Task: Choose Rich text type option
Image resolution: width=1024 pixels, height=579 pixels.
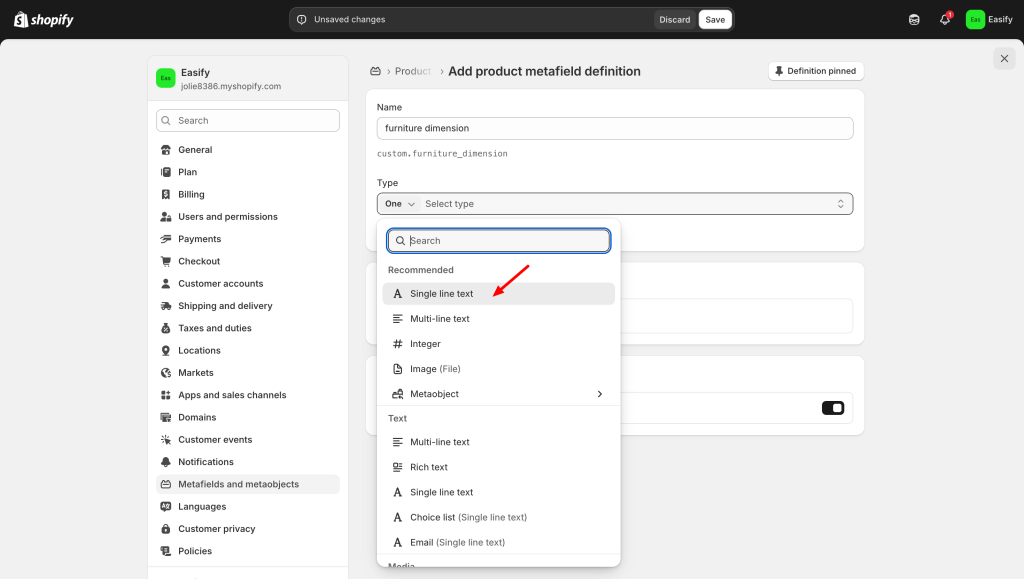Action: (428, 467)
